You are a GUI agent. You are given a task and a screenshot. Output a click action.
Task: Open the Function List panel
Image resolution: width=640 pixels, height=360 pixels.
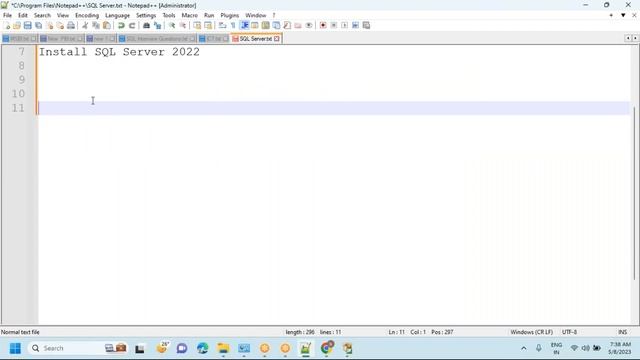(x=287, y=25)
